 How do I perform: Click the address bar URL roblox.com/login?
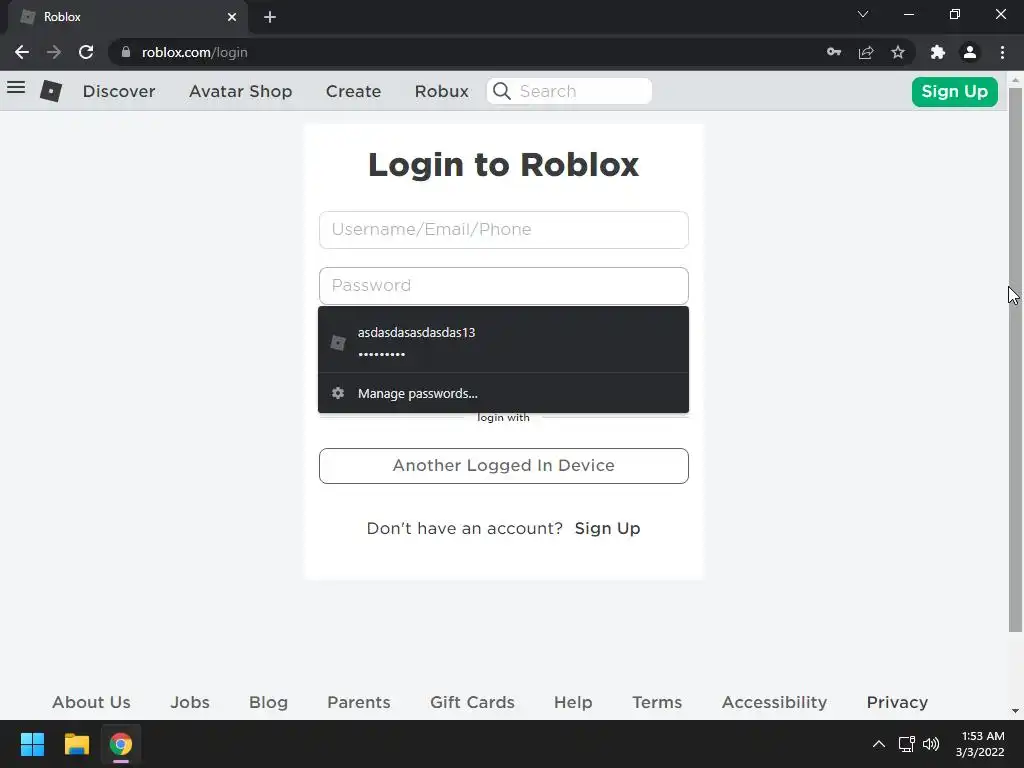195,52
